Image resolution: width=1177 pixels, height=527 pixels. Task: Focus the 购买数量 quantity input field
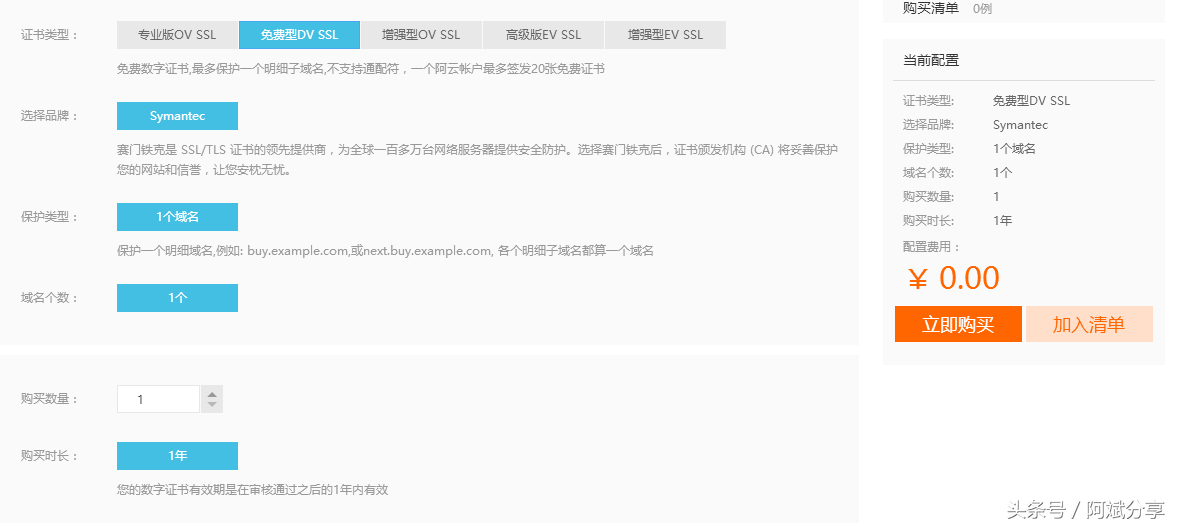(158, 399)
